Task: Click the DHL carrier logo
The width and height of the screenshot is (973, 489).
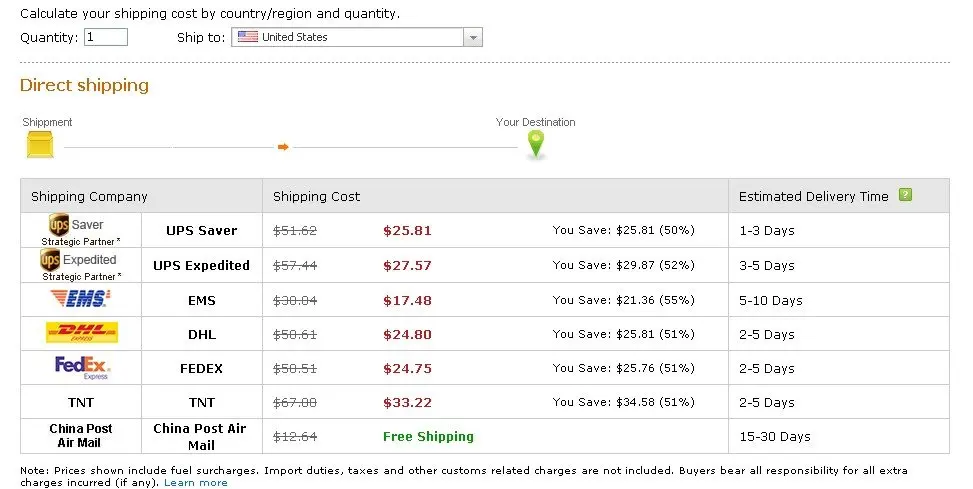Action: (81, 333)
